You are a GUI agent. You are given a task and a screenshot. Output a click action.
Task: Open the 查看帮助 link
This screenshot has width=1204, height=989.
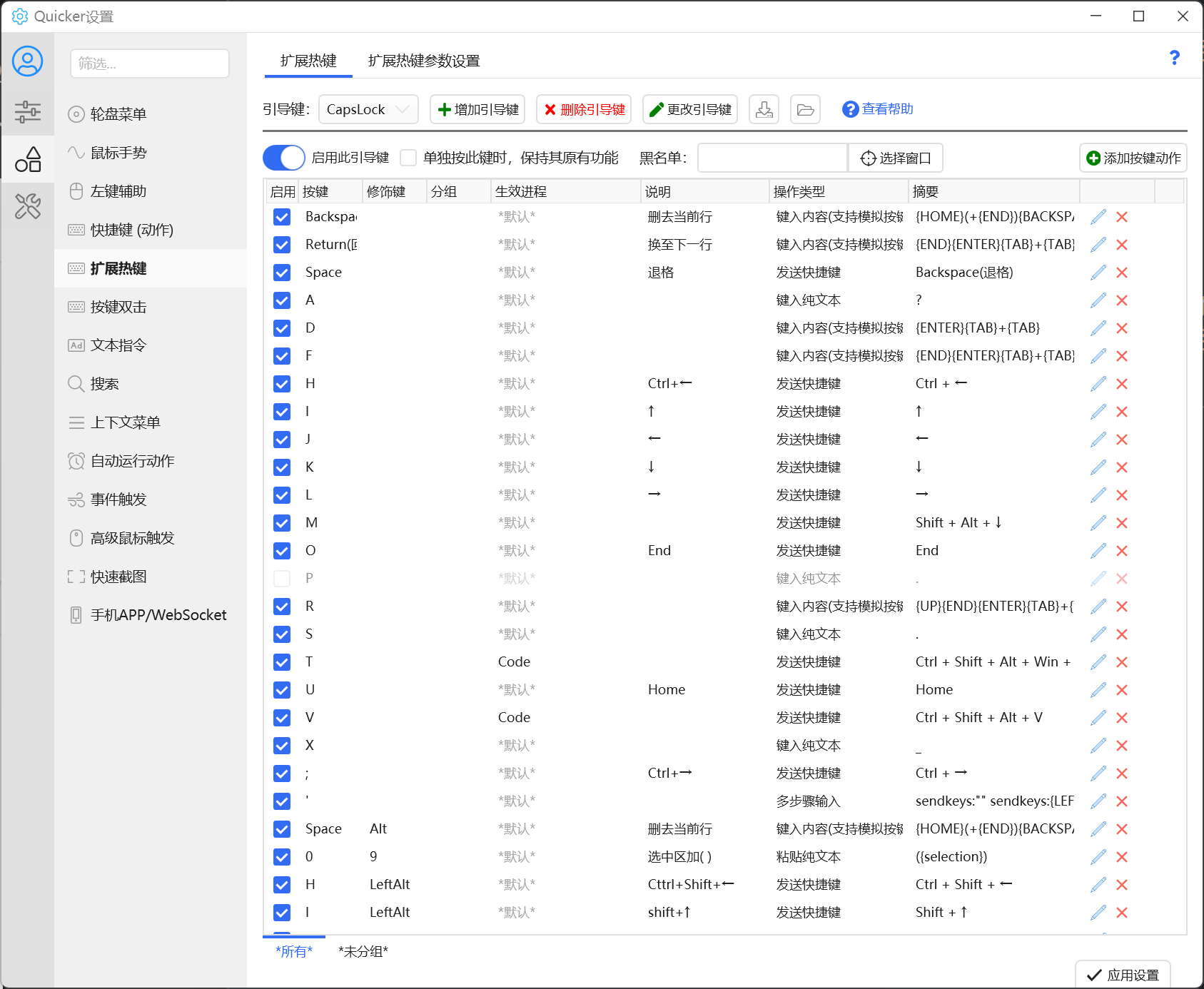[x=878, y=109]
